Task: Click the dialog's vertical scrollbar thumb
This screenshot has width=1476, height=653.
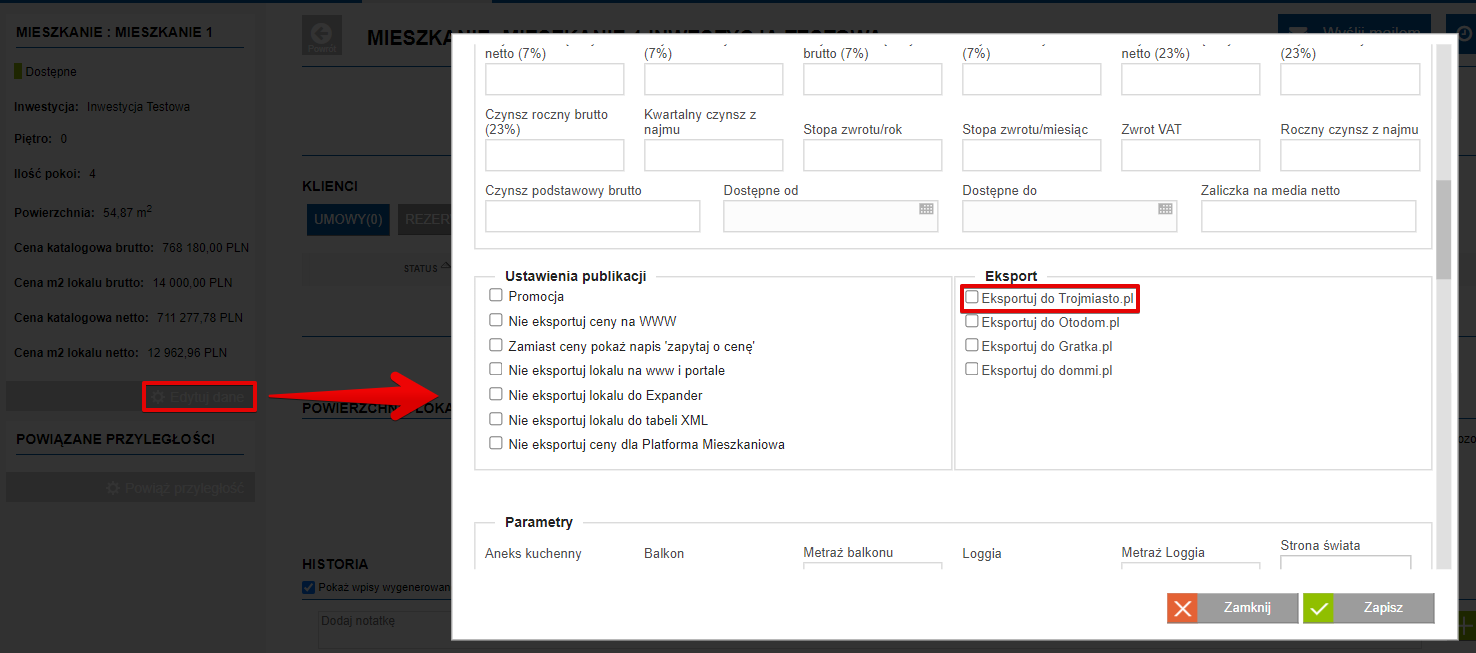Action: click(x=1442, y=230)
